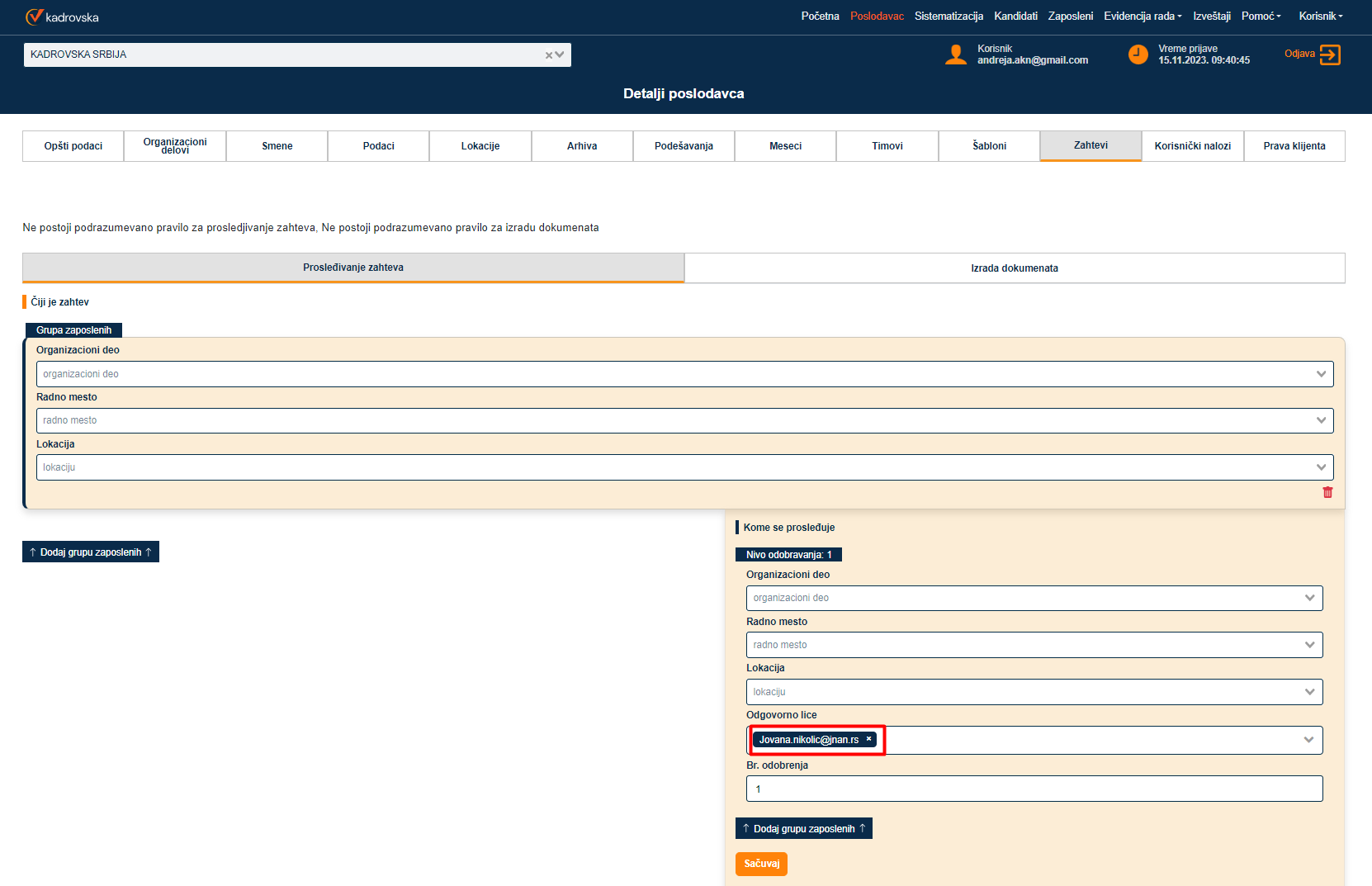
Task: Open the Šabloni tab
Action: pos(989,146)
